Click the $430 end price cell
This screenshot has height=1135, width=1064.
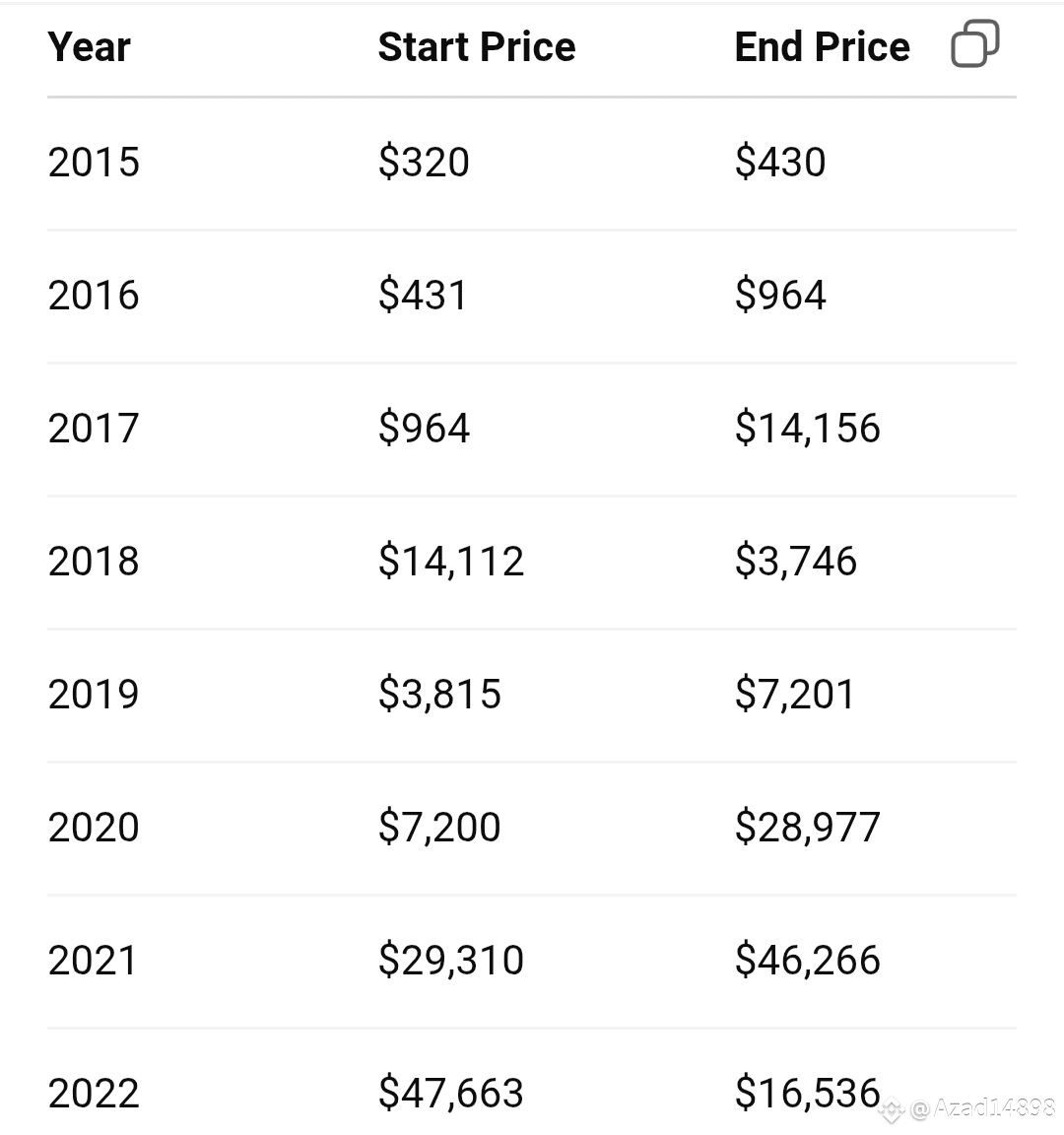[x=780, y=162]
